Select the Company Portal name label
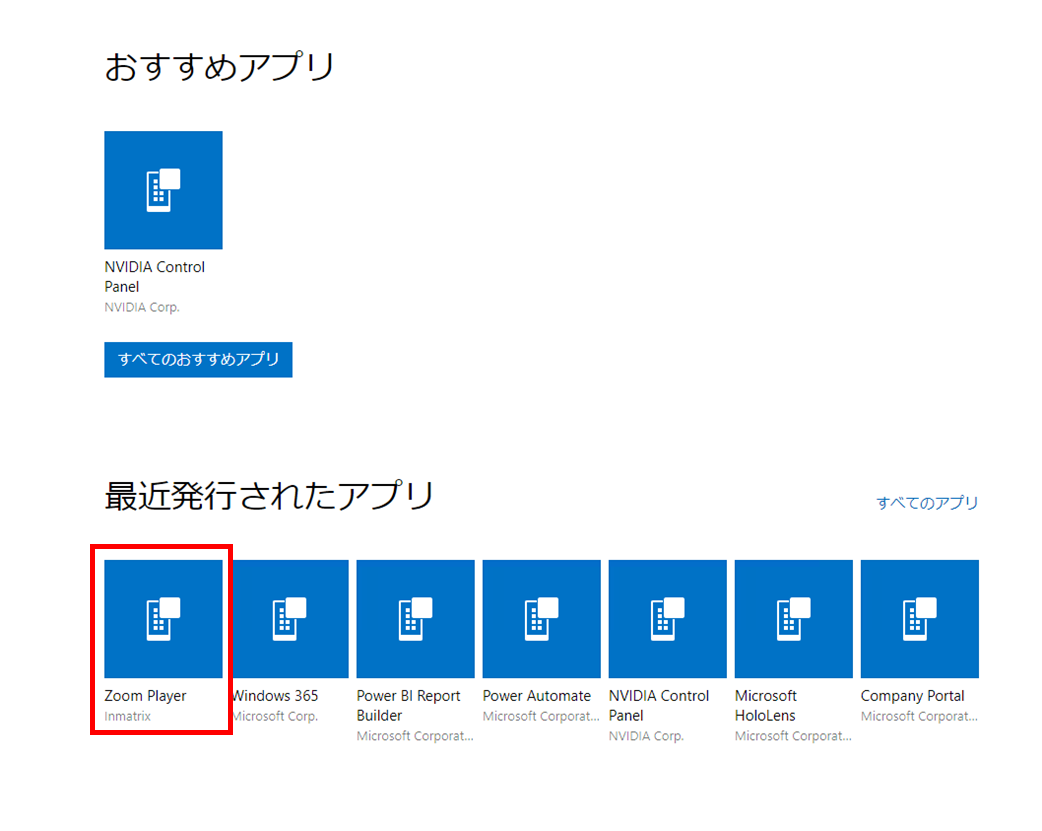The height and width of the screenshot is (831, 1042). [x=912, y=696]
